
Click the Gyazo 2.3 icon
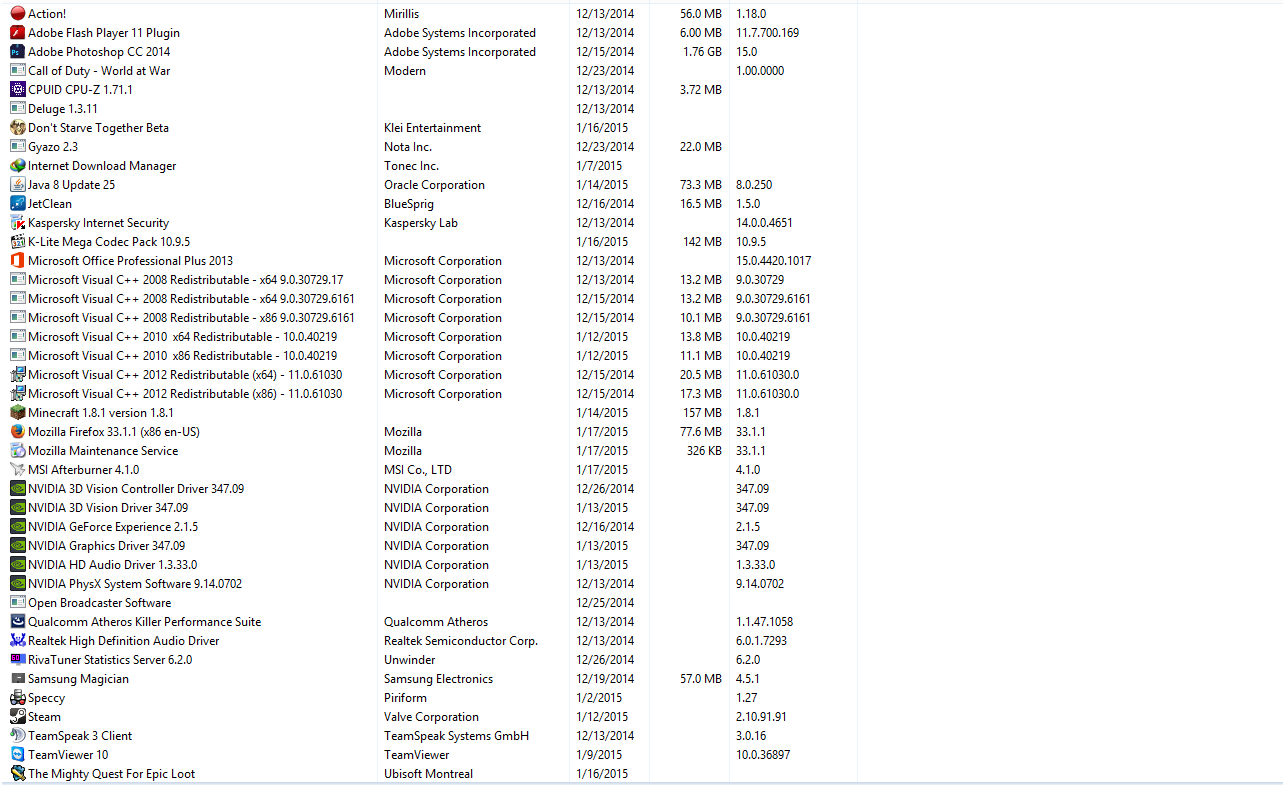(x=18, y=147)
